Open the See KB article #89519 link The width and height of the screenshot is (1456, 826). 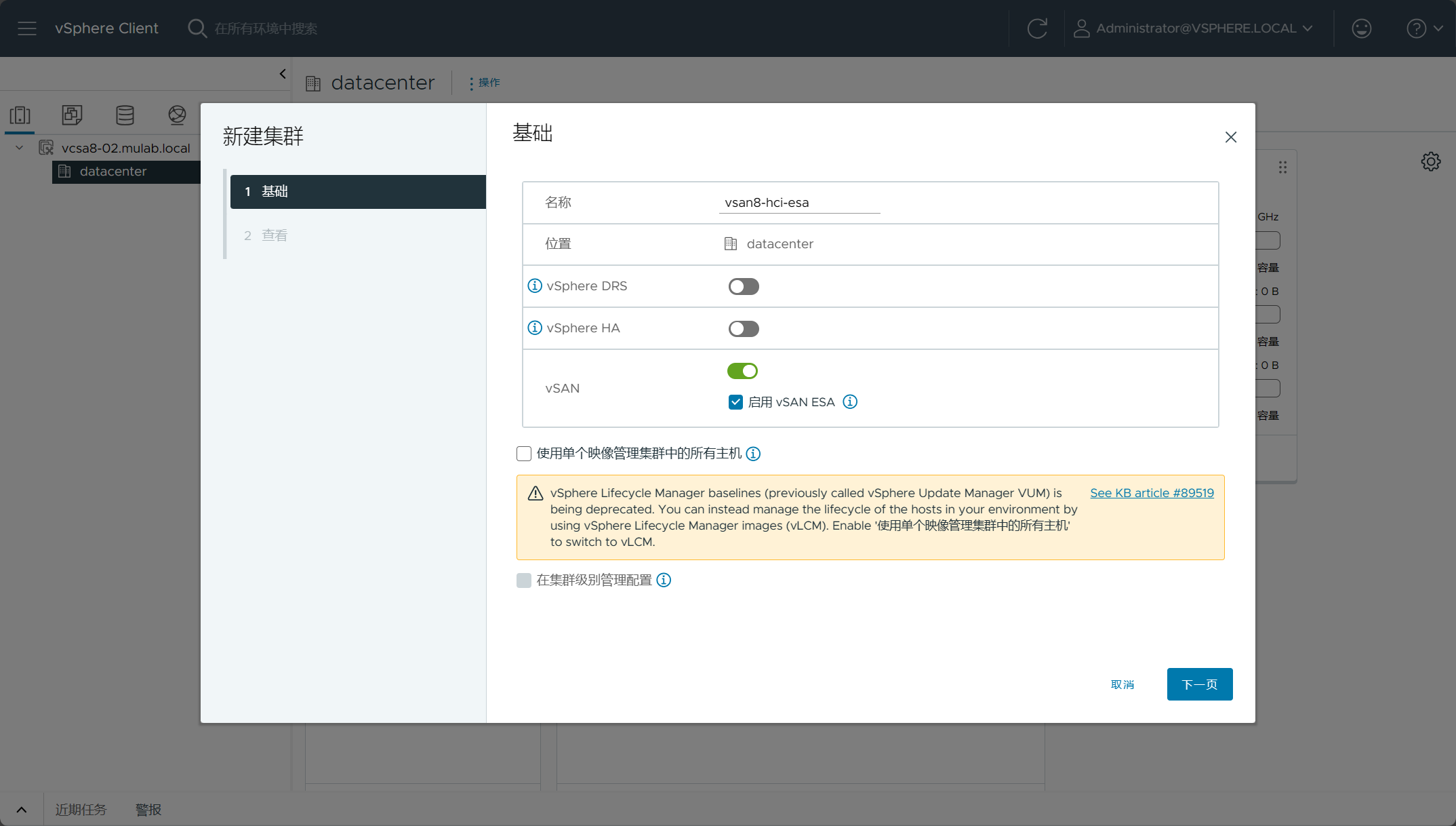[1152, 493]
